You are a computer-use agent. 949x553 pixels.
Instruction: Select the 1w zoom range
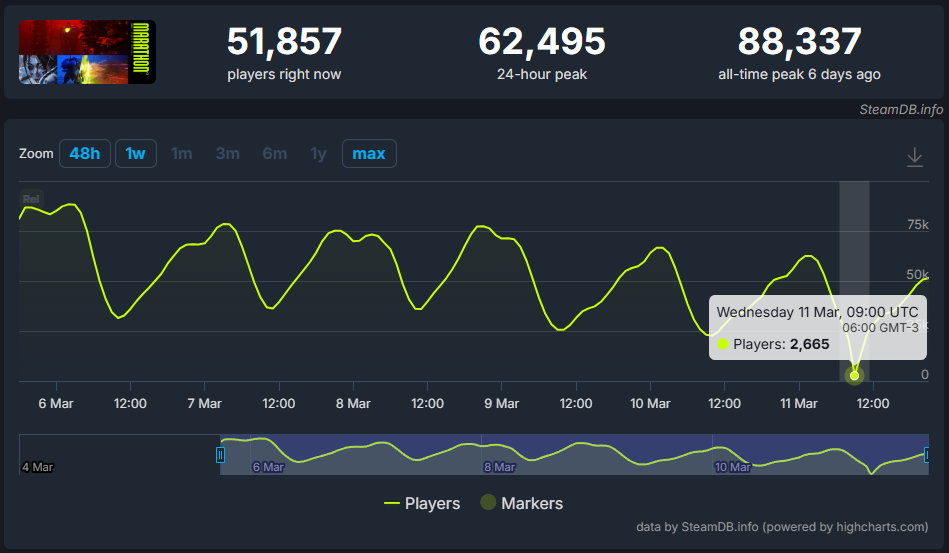click(136, 154)
